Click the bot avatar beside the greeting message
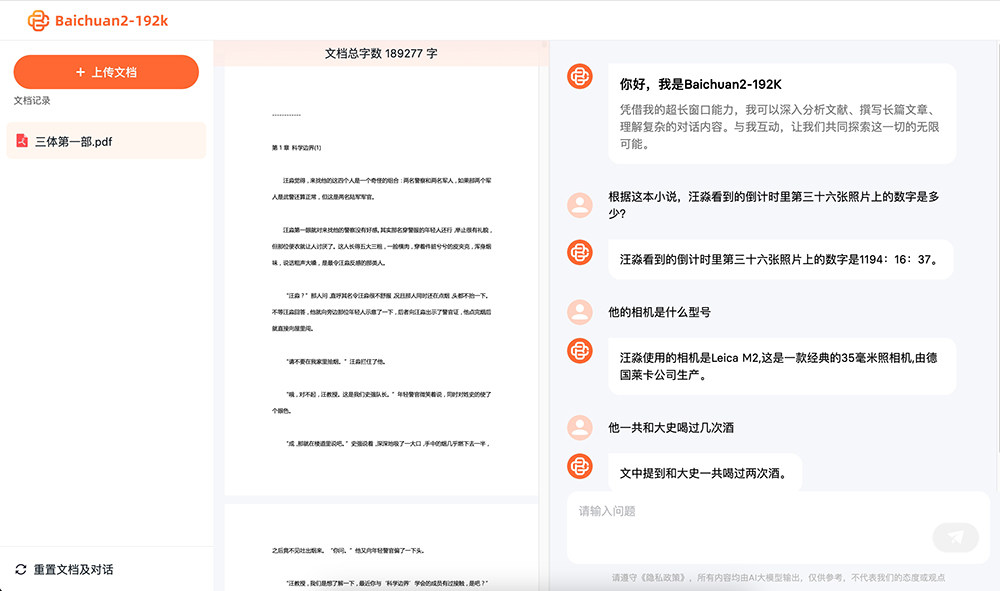 (x=580, y=76)
